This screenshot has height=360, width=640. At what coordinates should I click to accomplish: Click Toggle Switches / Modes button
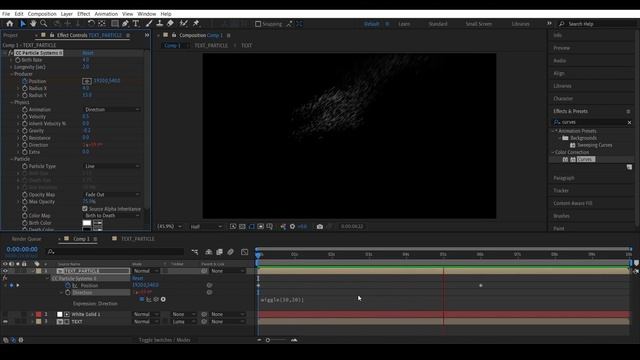point(164,340)
